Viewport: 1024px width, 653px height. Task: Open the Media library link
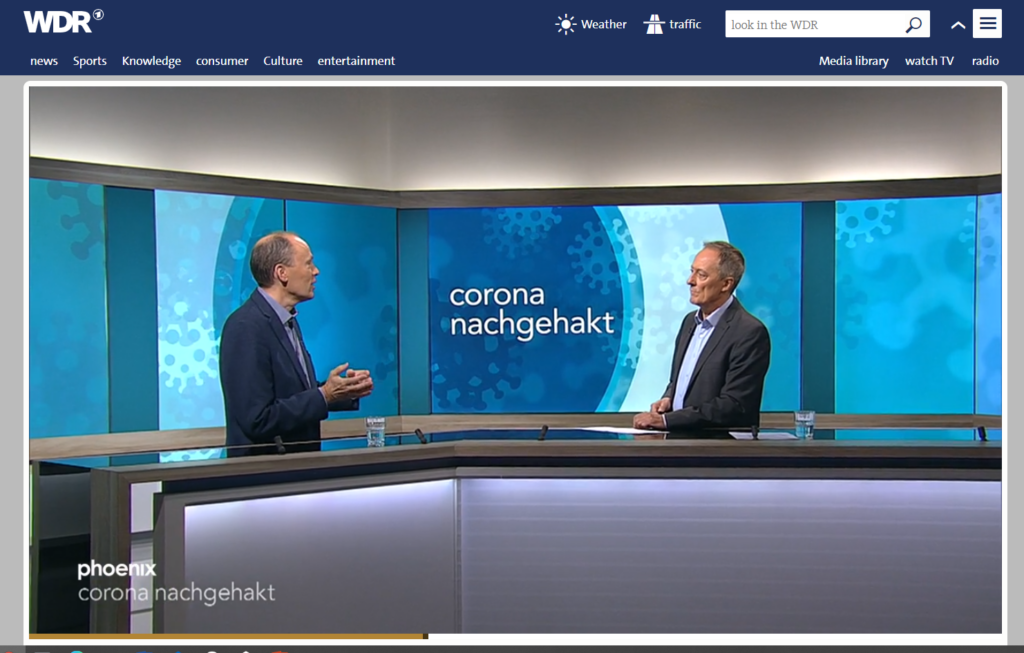pos(854,61)
